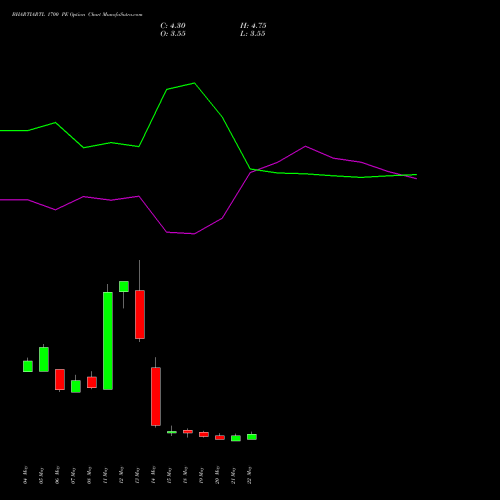The height and width of the screenshot is (500, 500).
Task: Click the 14 May date label
Action: pyautogui.click(x=154, y=475)
